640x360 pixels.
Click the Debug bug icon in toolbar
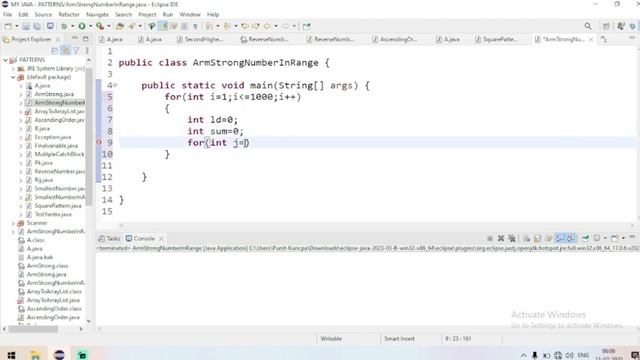tap(64, 26)
